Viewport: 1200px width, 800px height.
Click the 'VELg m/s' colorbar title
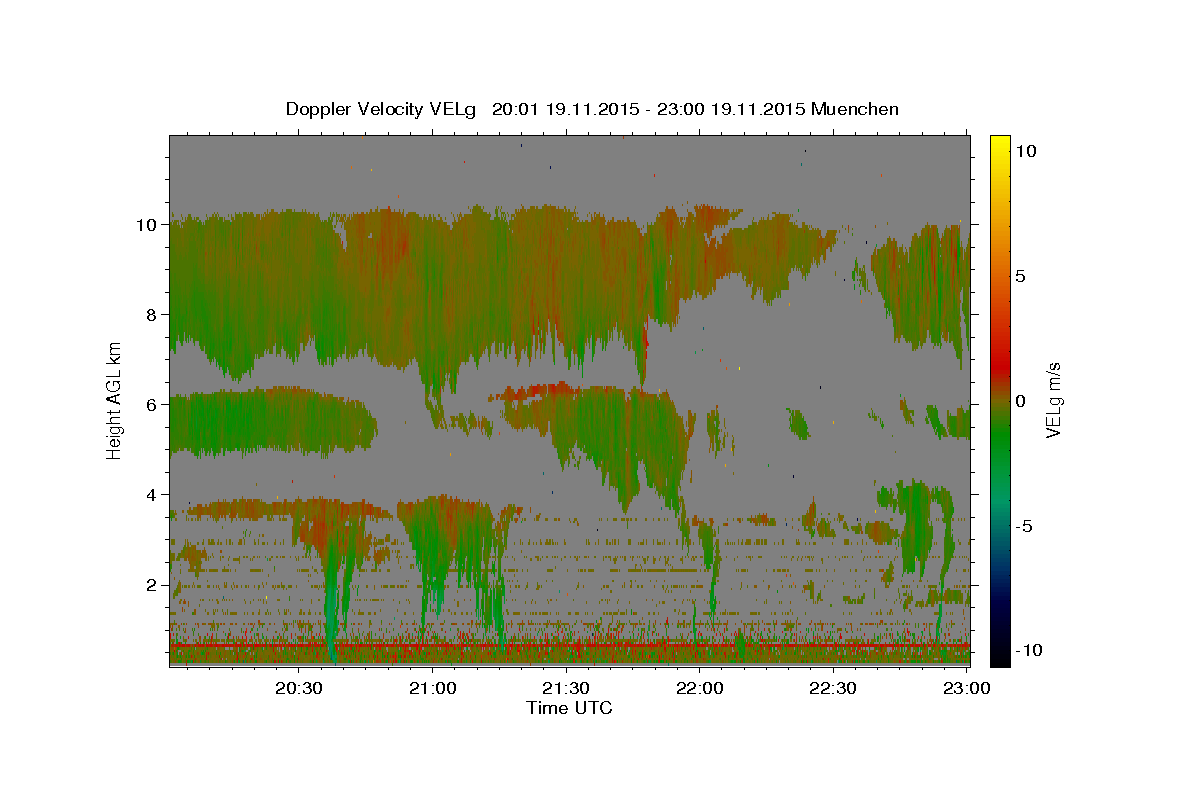pos(1054,400)
